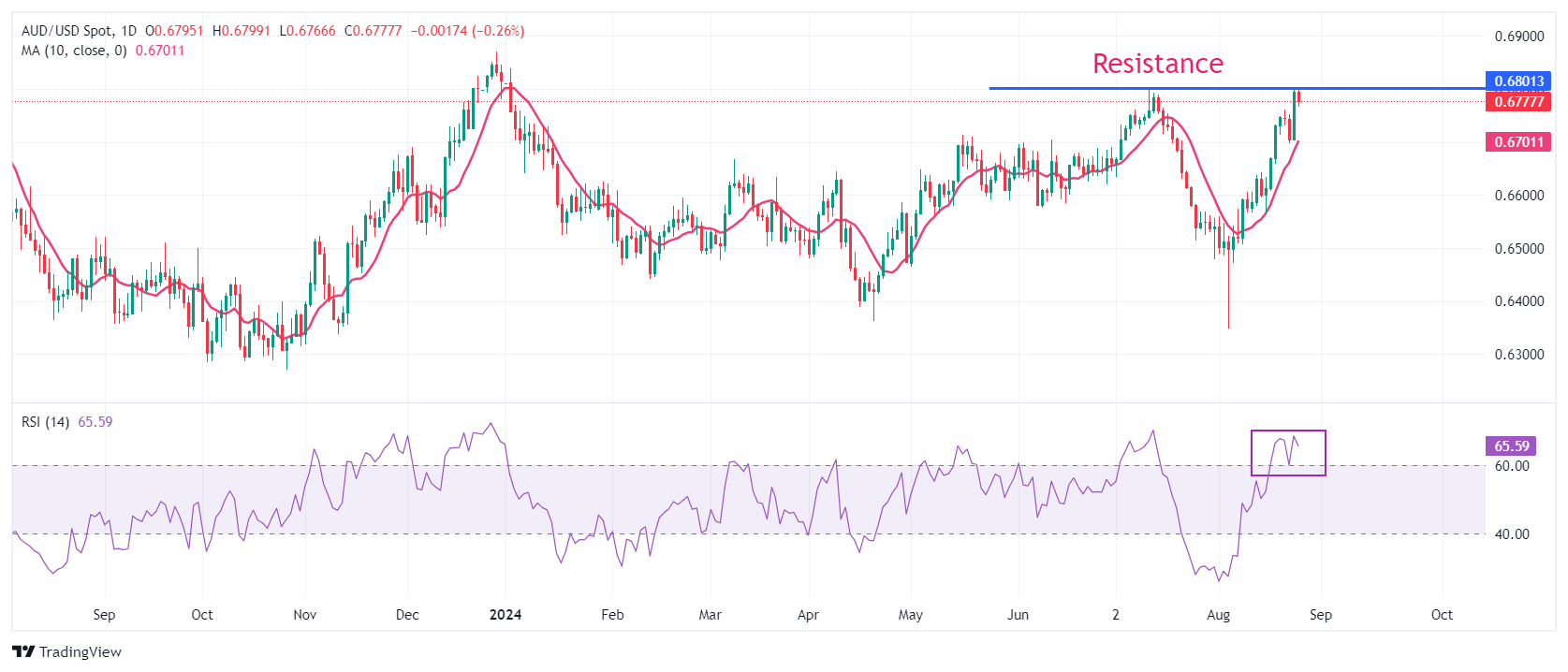Screen dimensions: 1568x672
Task: Click the Resistance text annotation
Action: click(x=1157, y=64)
